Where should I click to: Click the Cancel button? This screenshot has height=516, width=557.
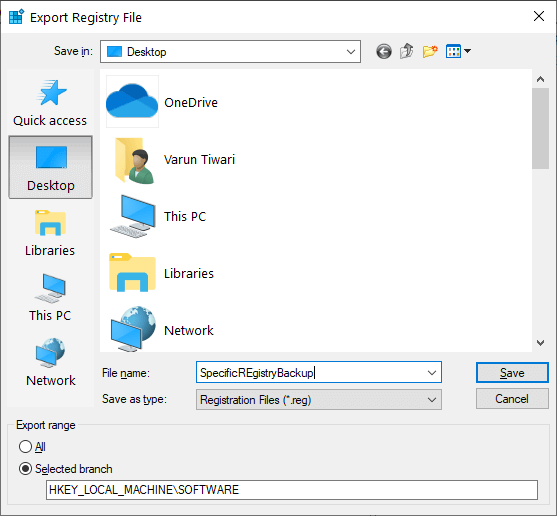pos(512,399)
